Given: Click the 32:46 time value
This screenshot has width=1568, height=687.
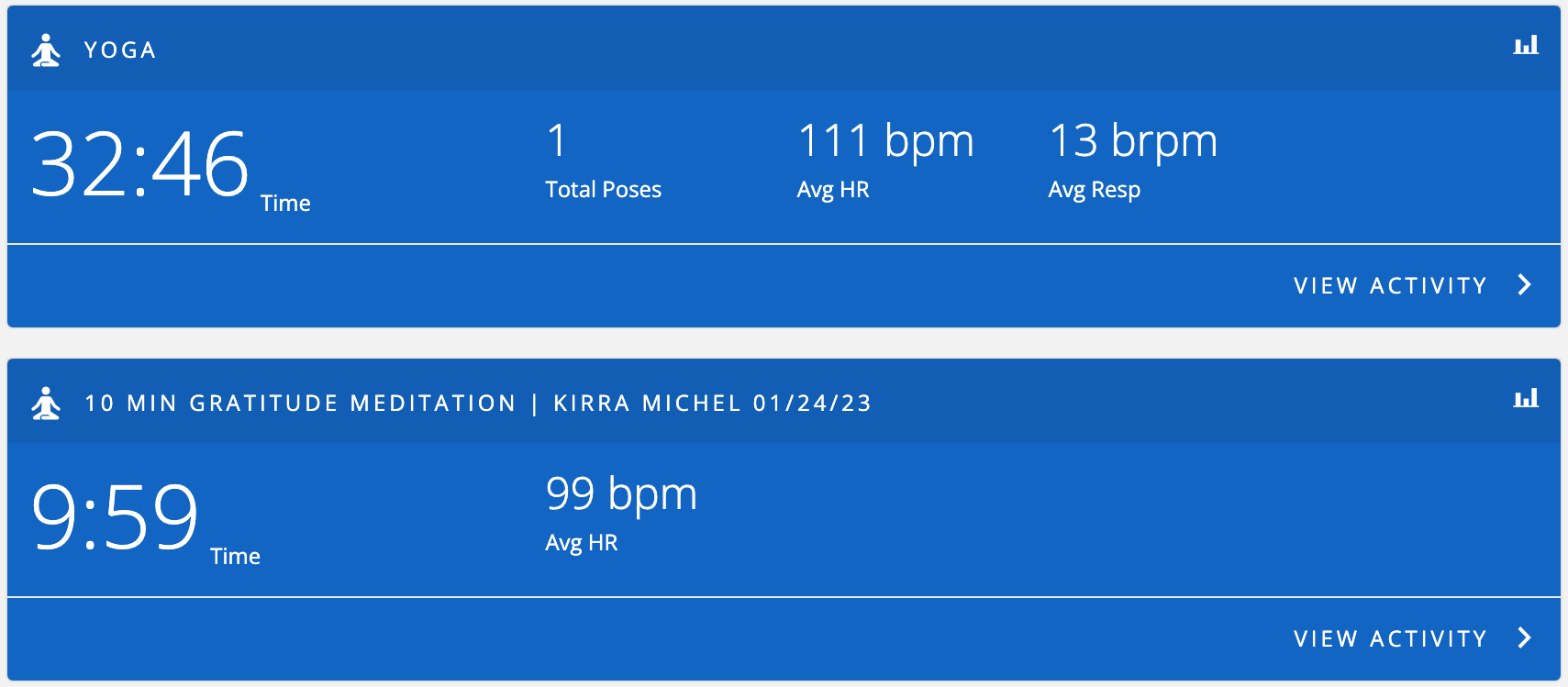Looking at the screenshot, I should pyautogui.click(x=139, y=165).
